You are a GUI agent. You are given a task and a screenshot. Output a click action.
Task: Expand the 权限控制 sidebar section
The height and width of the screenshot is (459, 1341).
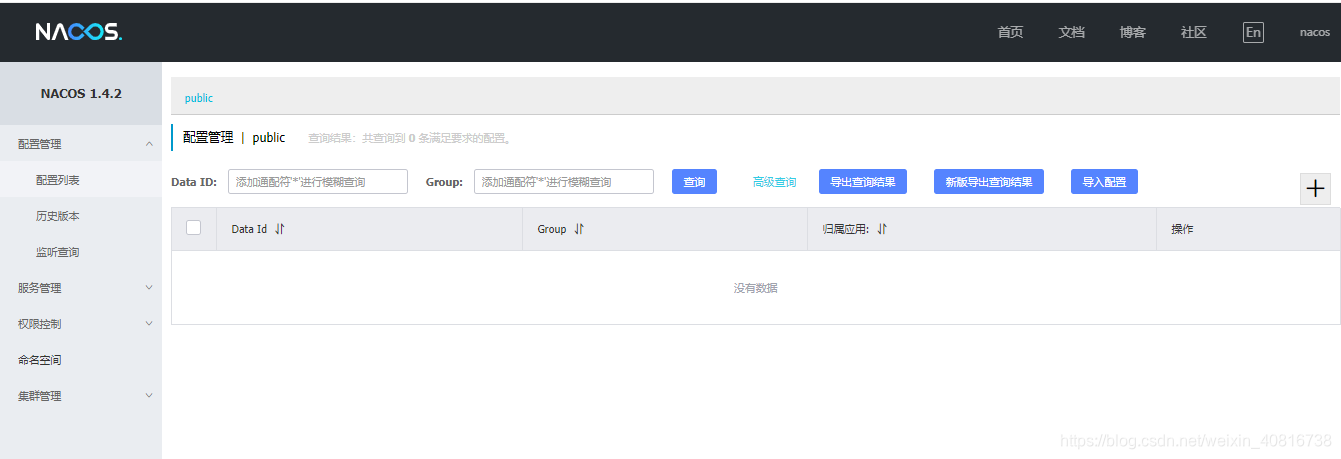pos(81,324)
